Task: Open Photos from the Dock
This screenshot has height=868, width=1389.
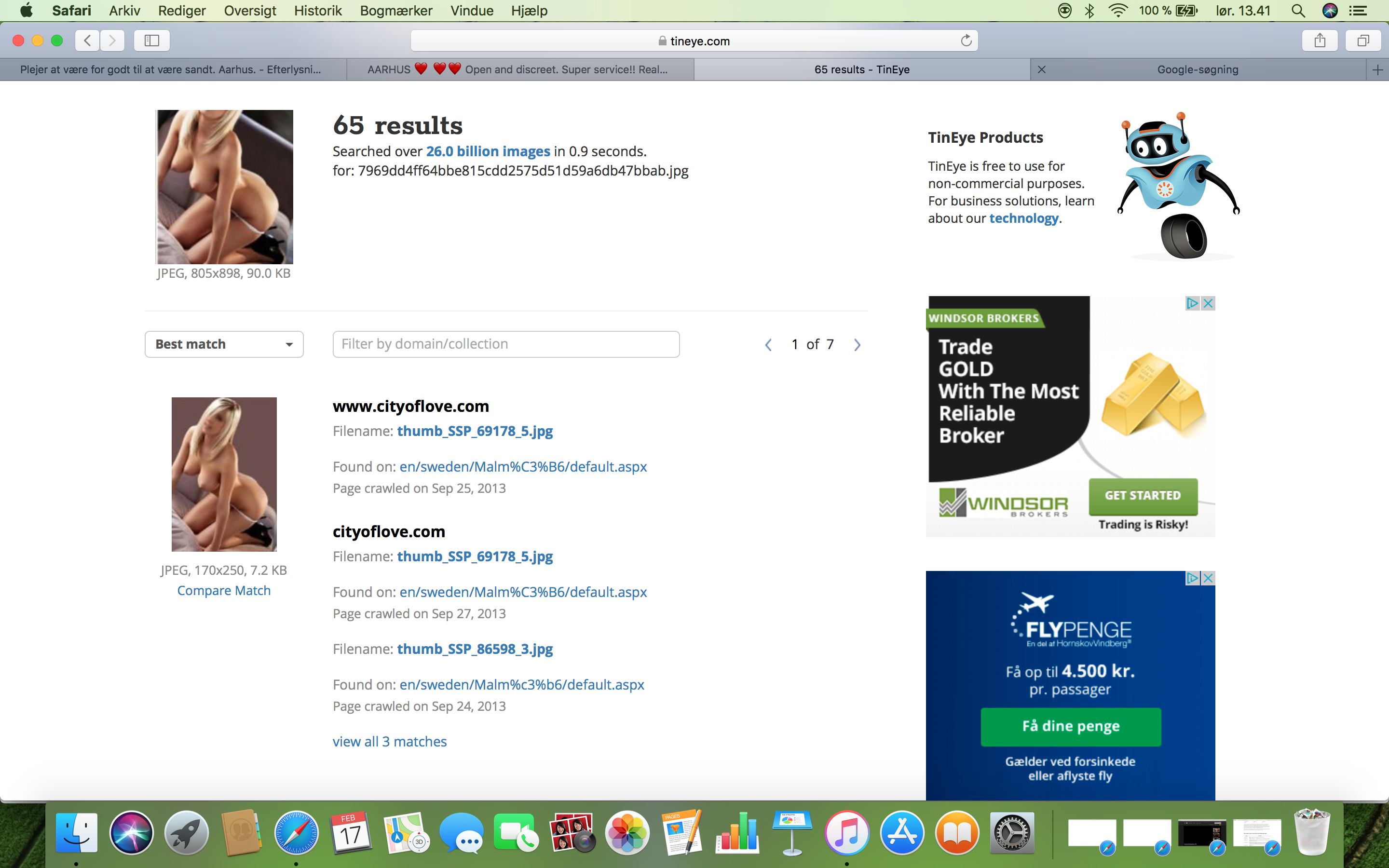Action: pyautogui.click(x=627, y=832)
